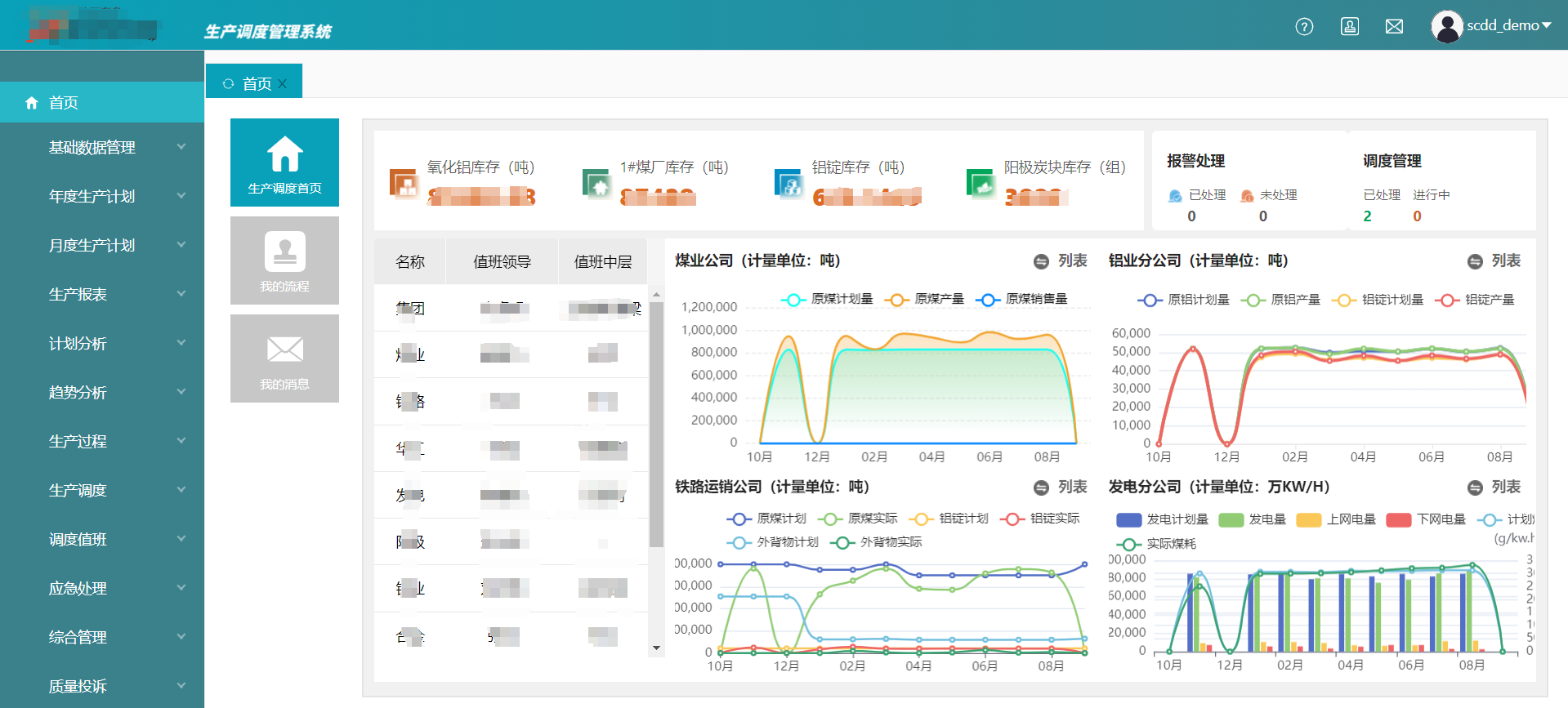Click duty table scroll down arrow
The width and height of the screenshot is (1568, 708).
[x=656, y=649]
